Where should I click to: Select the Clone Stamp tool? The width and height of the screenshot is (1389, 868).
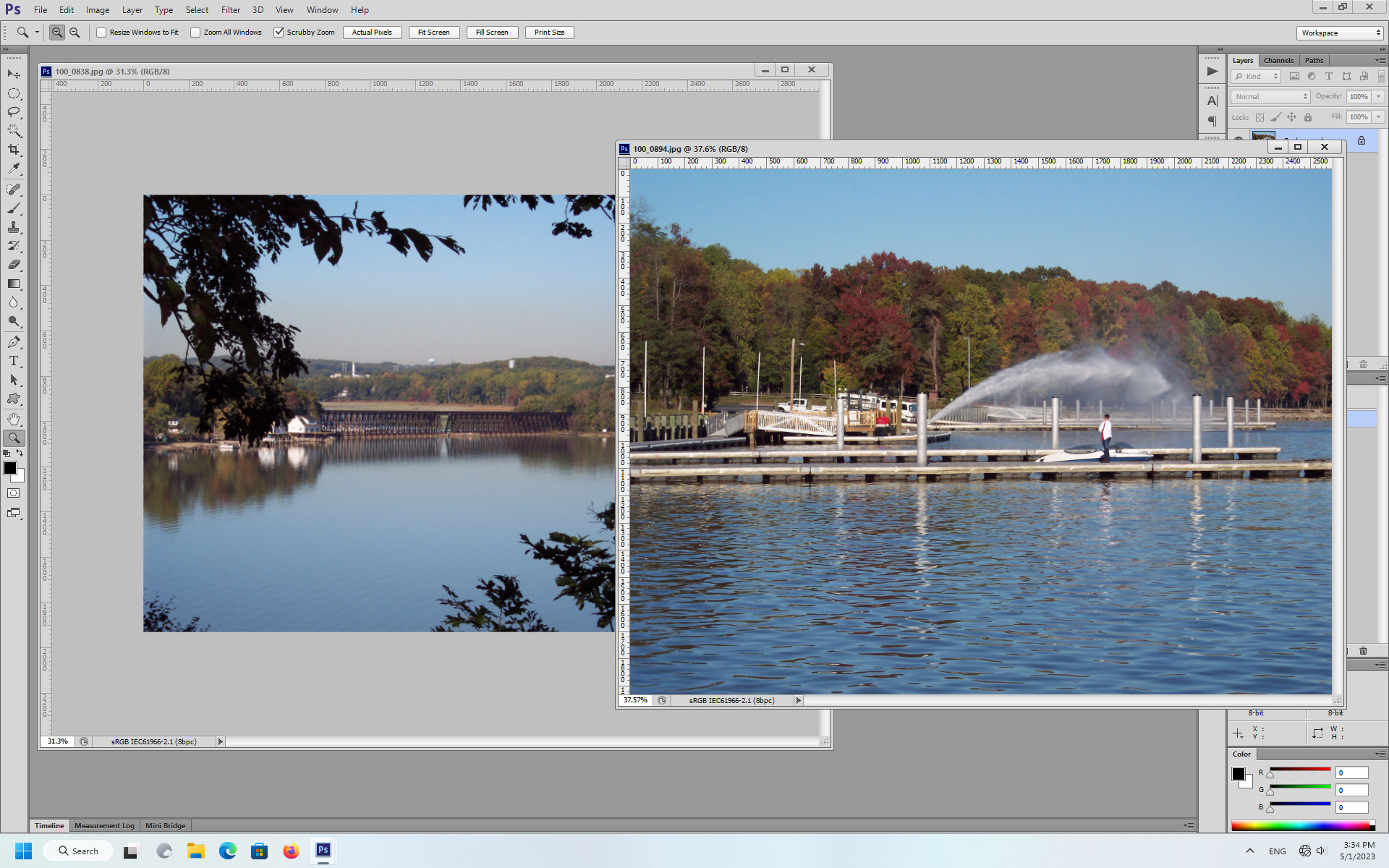click(x=14, y=228)
